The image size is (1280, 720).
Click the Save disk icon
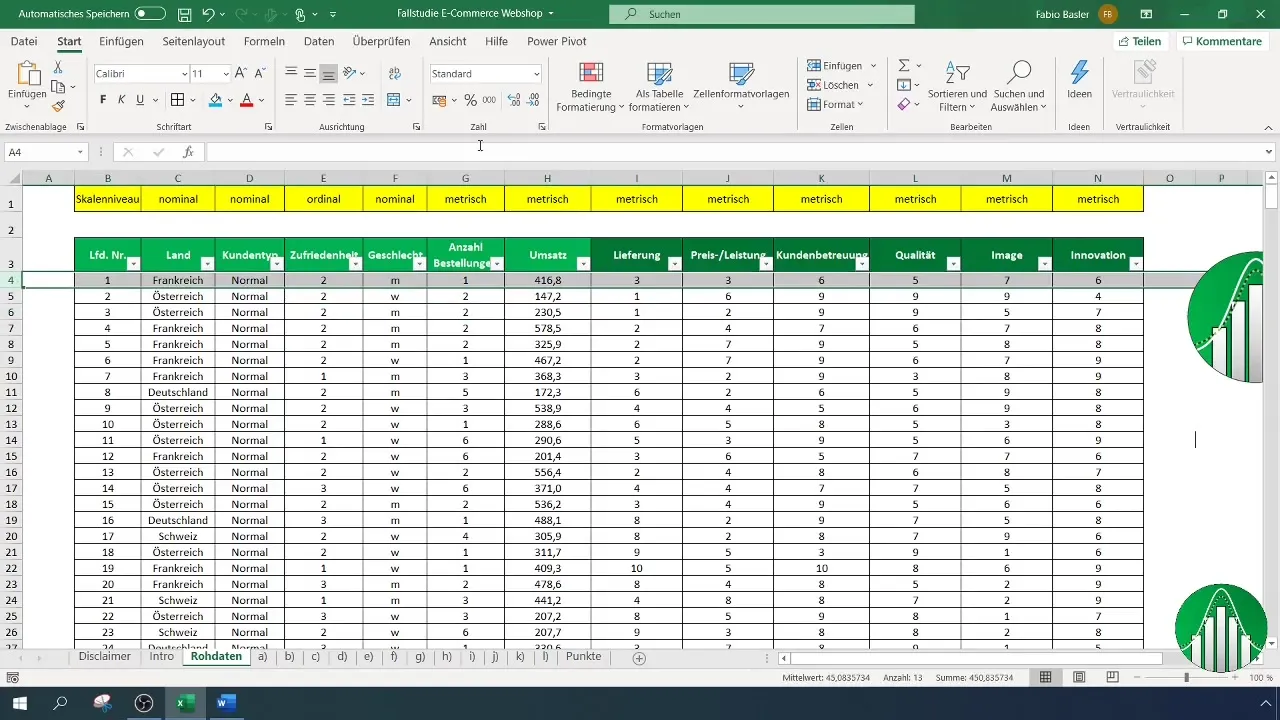[185, 14]
